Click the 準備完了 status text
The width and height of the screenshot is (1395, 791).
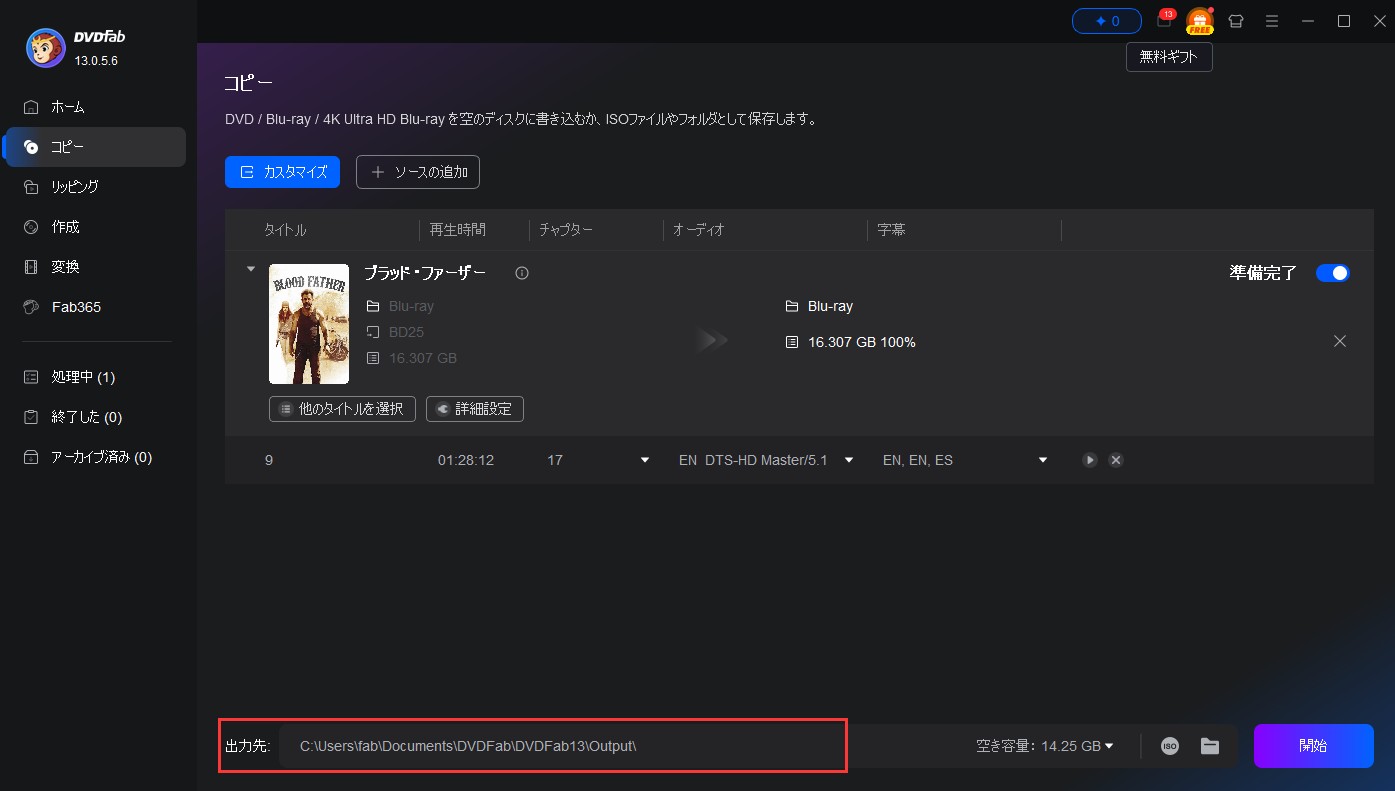tap(1263, 273)
